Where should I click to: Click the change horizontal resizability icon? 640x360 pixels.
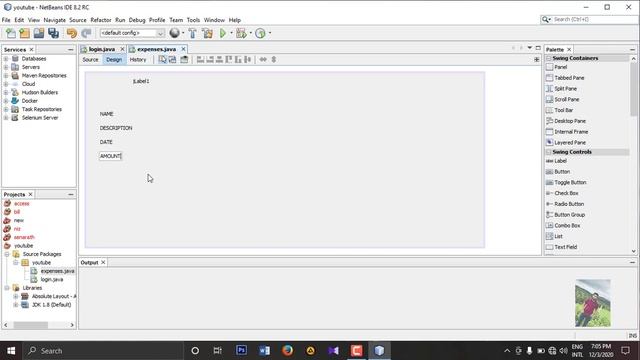pos(263,60)
